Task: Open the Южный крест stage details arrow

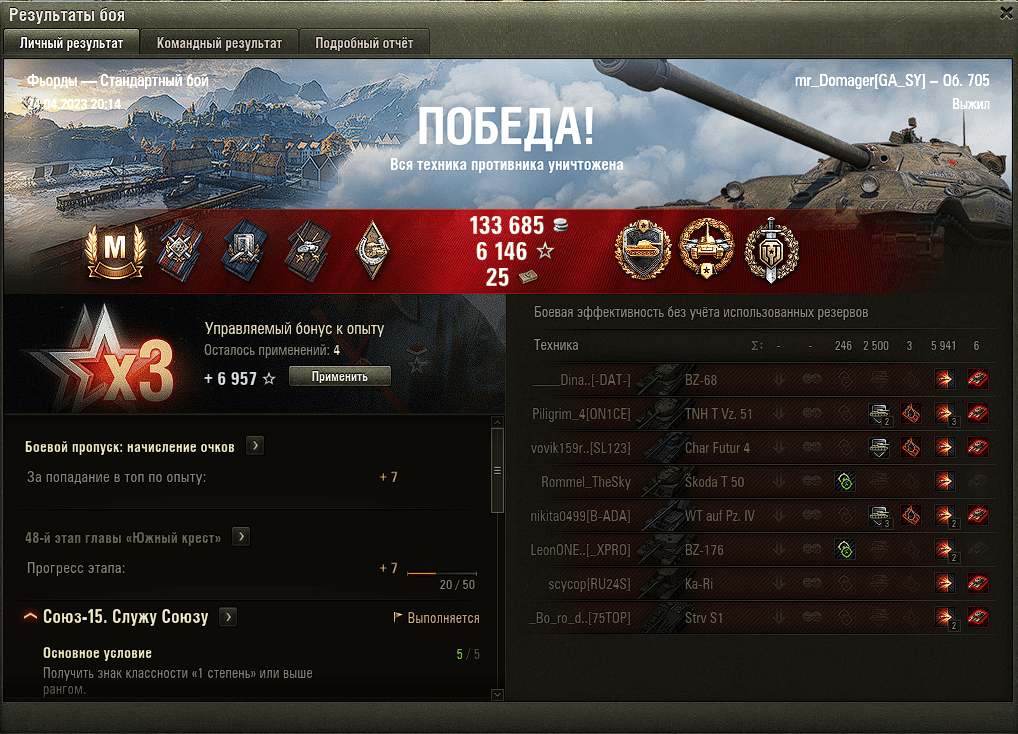Action: coord(241,537)
